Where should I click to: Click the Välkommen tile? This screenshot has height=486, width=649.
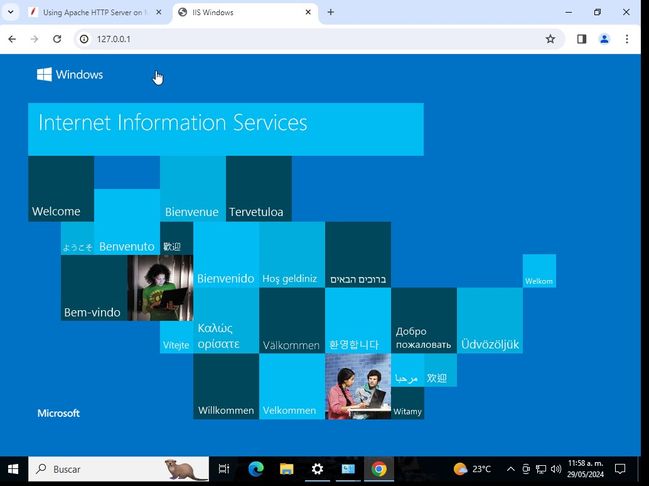click(292, 320)
